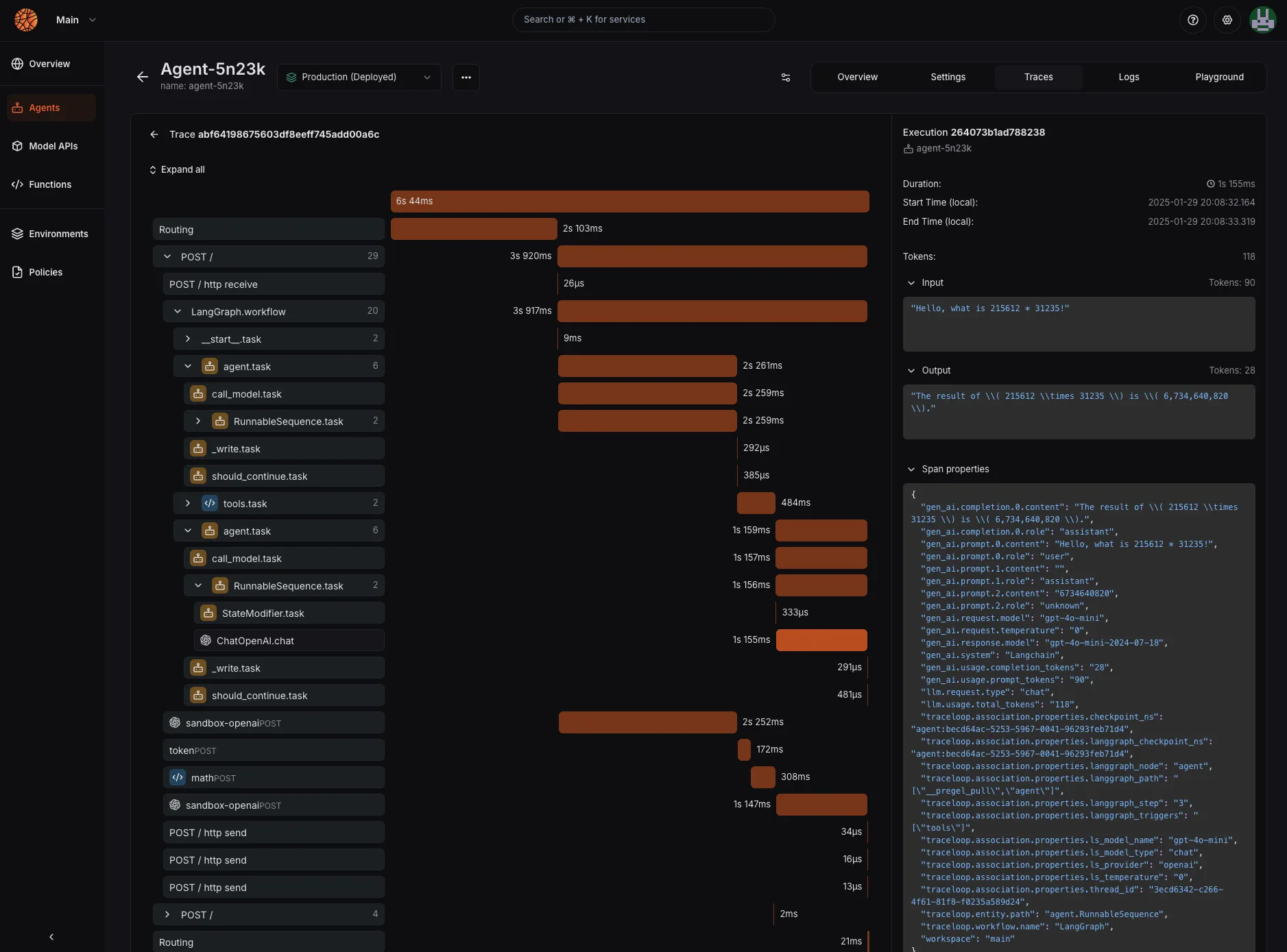1287x952 pixels.
Task: Open the Agents section in sidebar
Action: point(44,108)
